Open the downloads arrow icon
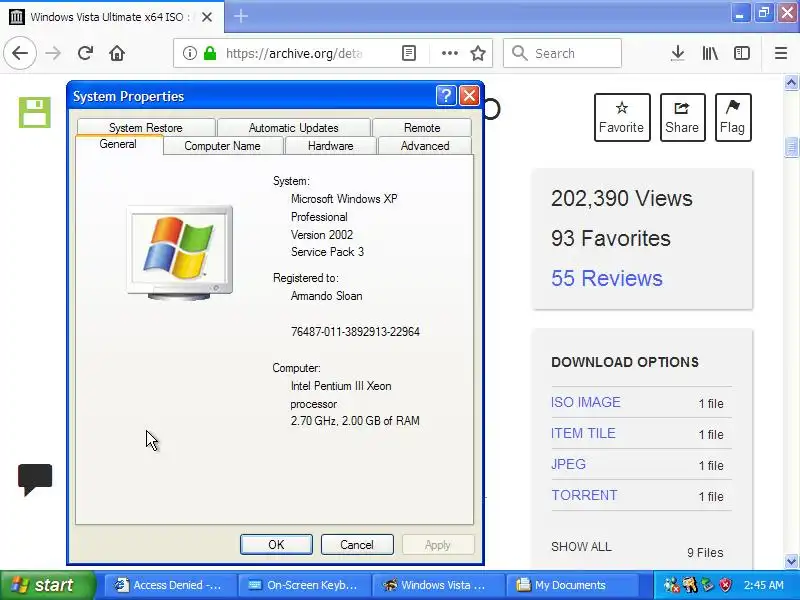 (678, 53)
